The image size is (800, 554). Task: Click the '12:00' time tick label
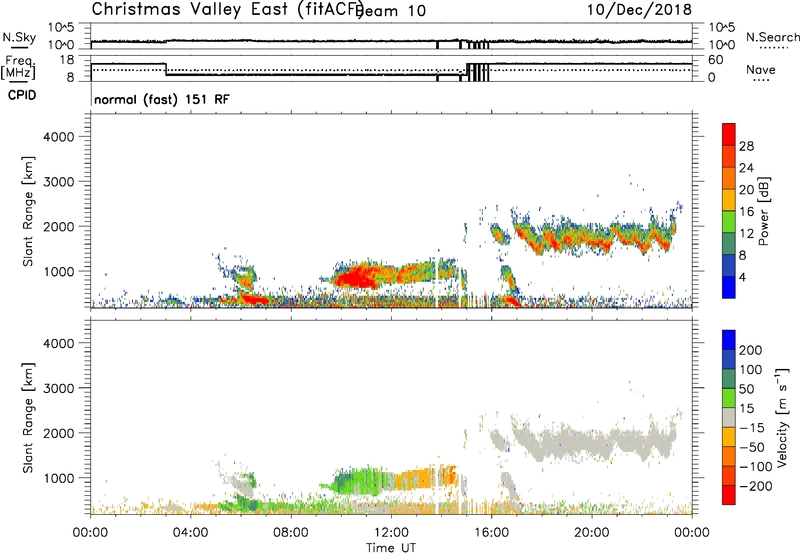[x=391, y=533]
